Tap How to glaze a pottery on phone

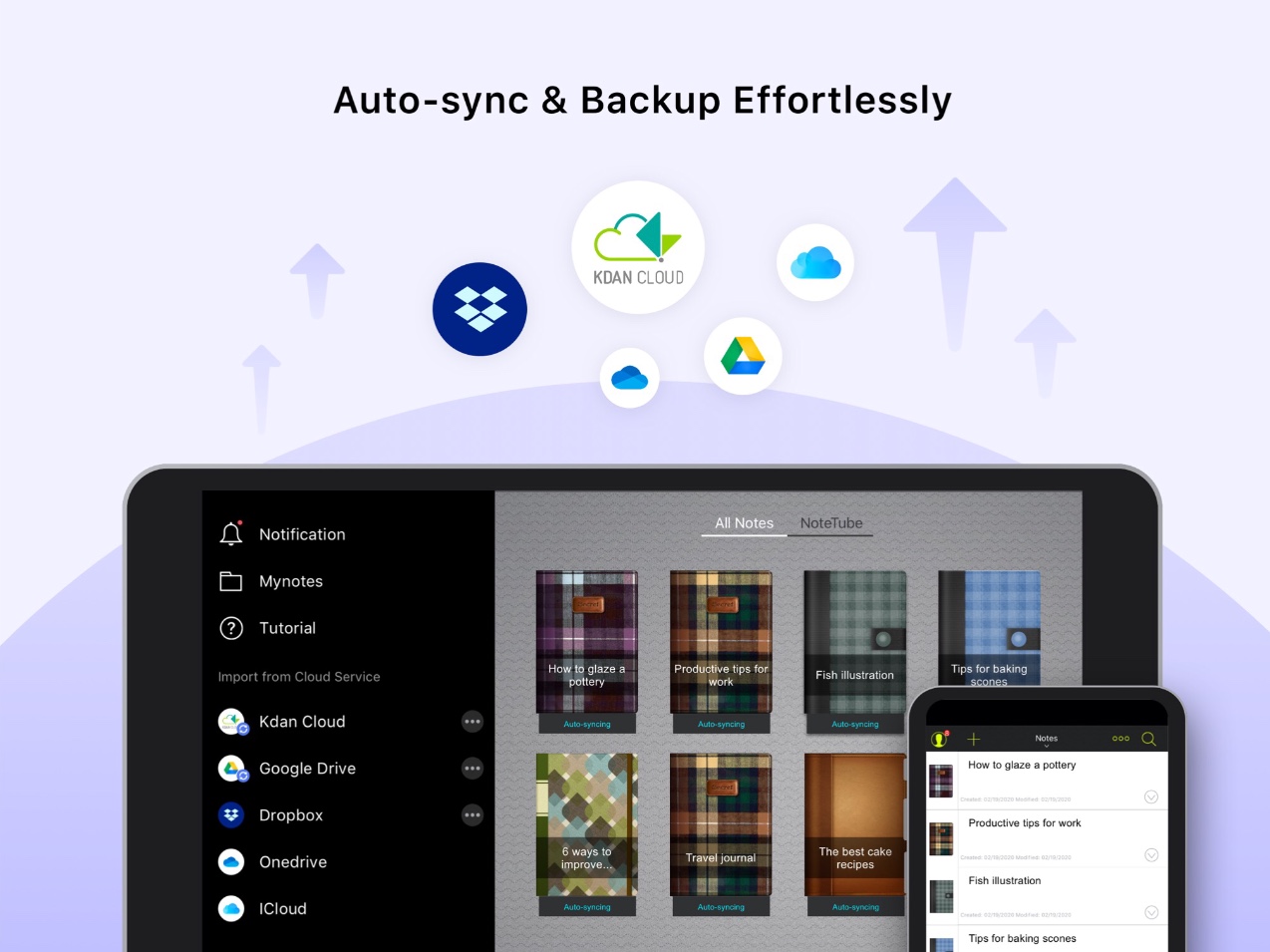click(x=1022, y=766)
